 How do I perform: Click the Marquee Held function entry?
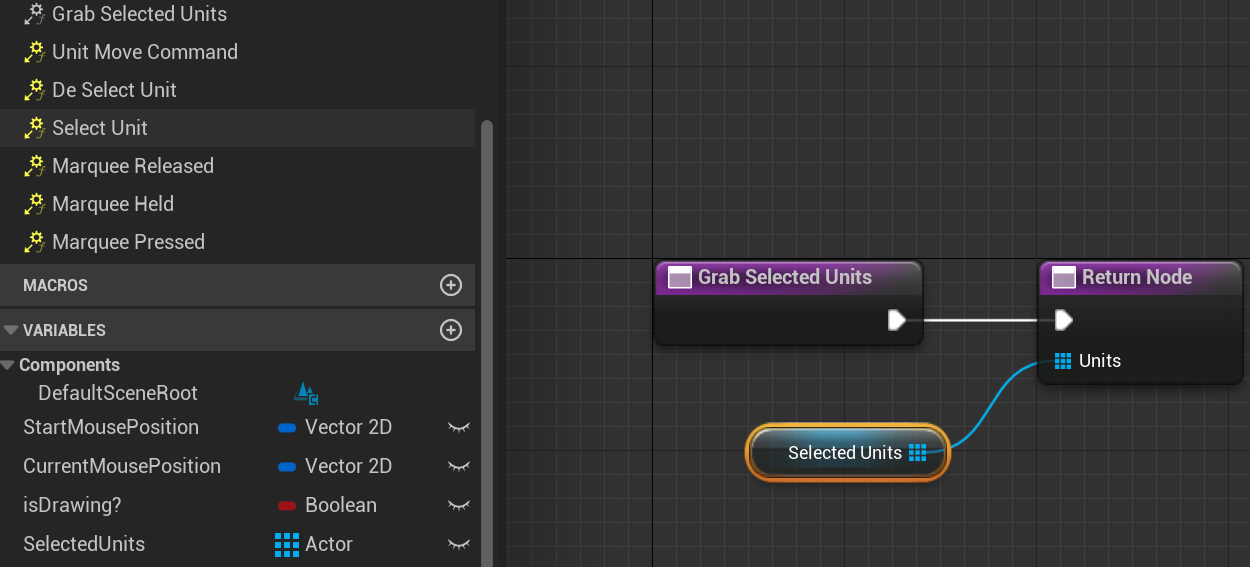(113, 204)
